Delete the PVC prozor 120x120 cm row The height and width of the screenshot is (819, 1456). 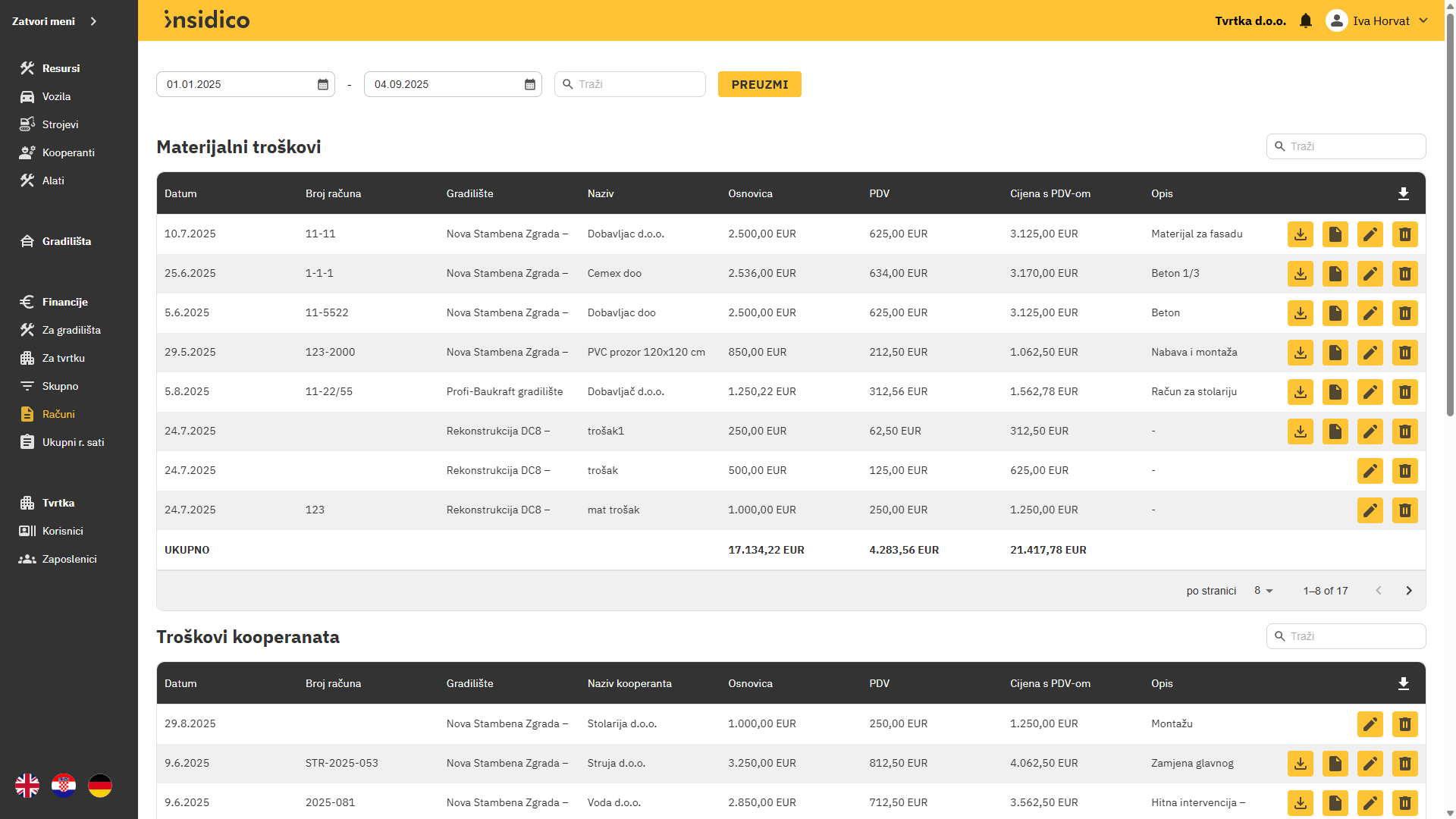click(1404, 353)
